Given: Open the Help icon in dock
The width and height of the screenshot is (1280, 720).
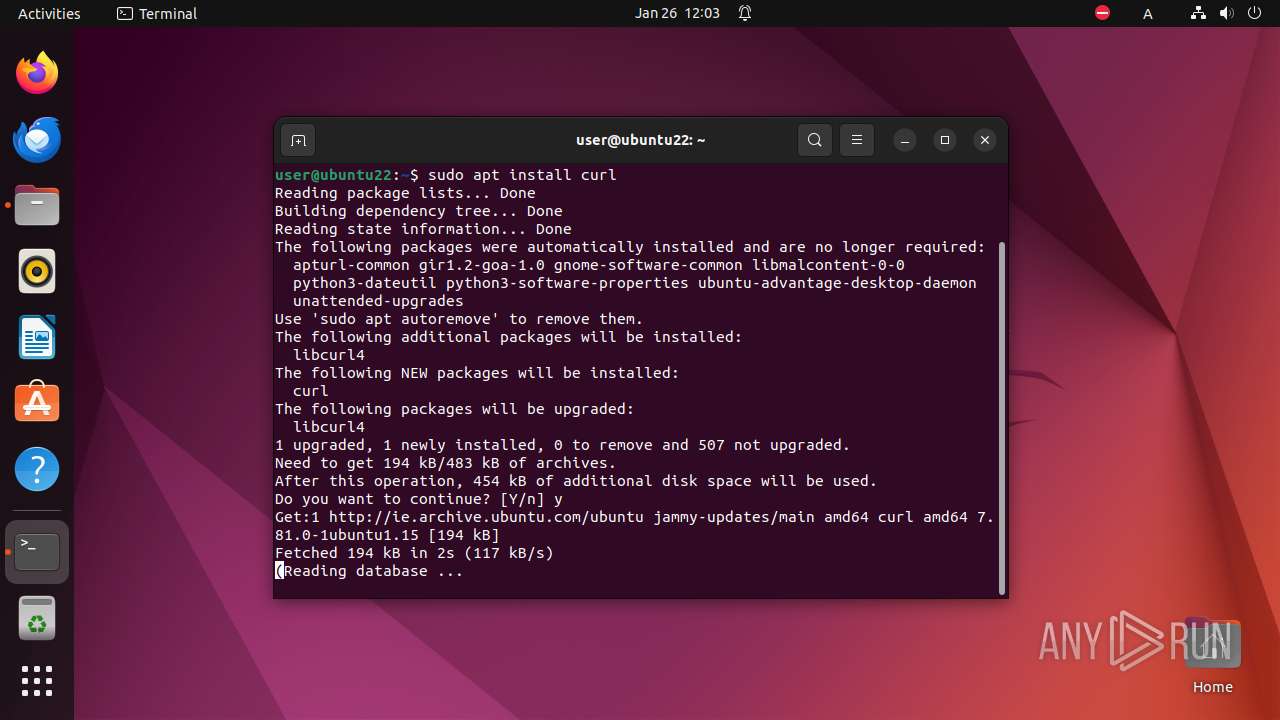Looking at the screenshot, I should 37,469.
